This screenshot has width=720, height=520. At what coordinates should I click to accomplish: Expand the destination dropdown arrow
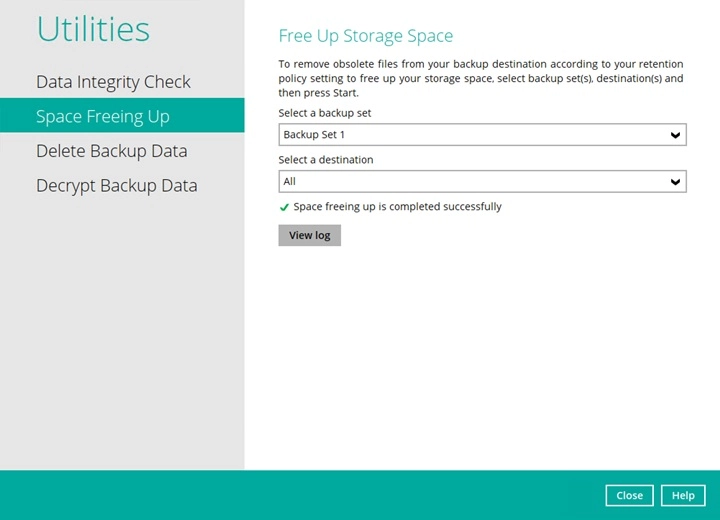coord(675,182)
